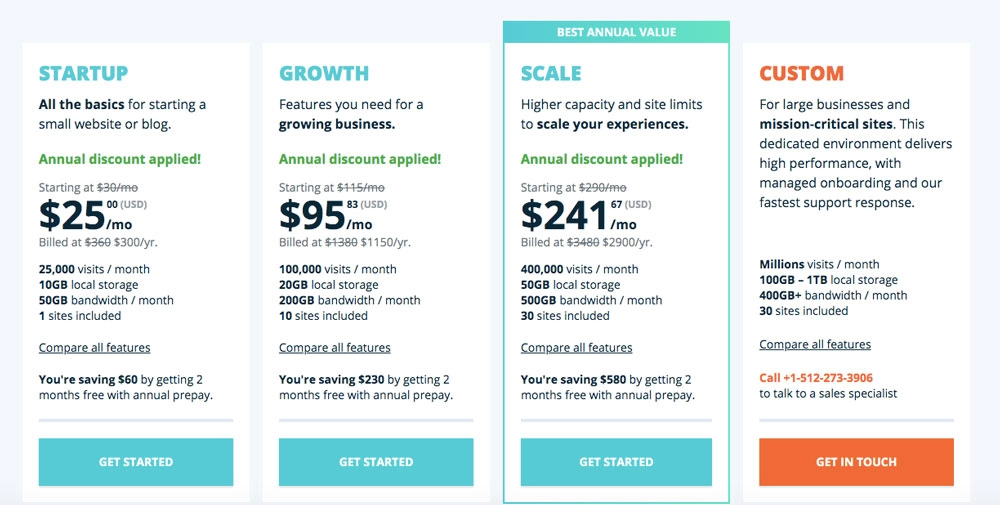Call the +1-512-273-3906 sales number link
Viewport: 1000px width, 505px height.
[816, 378]
